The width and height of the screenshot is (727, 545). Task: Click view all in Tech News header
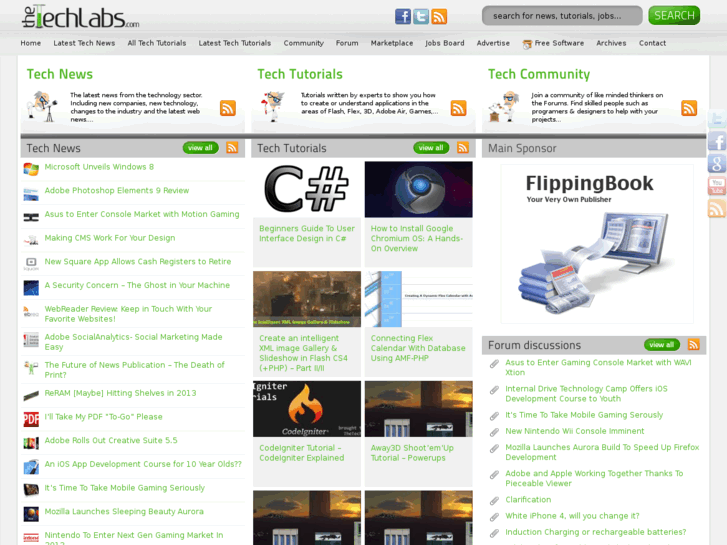[200, 148]
